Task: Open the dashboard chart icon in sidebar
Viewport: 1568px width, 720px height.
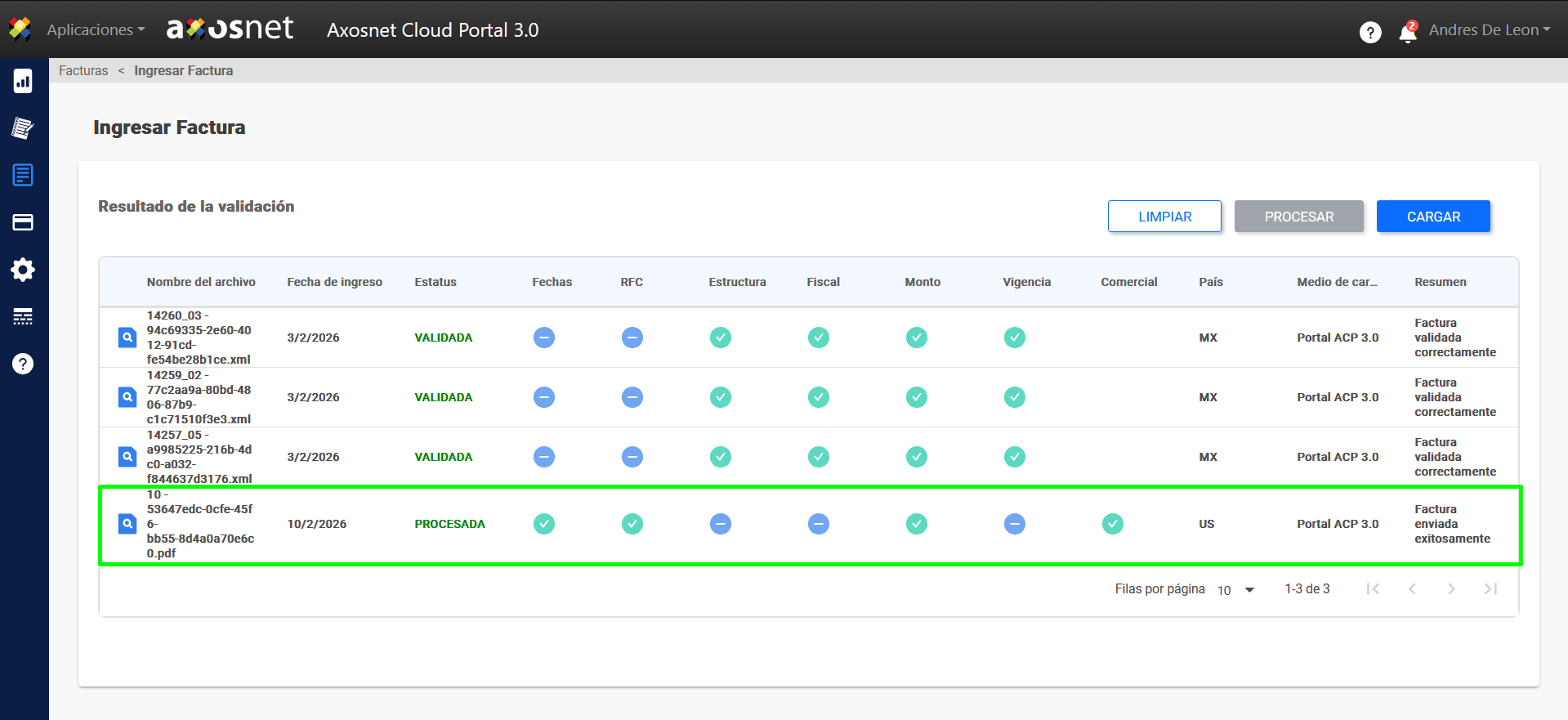Action: coord(23,81)
